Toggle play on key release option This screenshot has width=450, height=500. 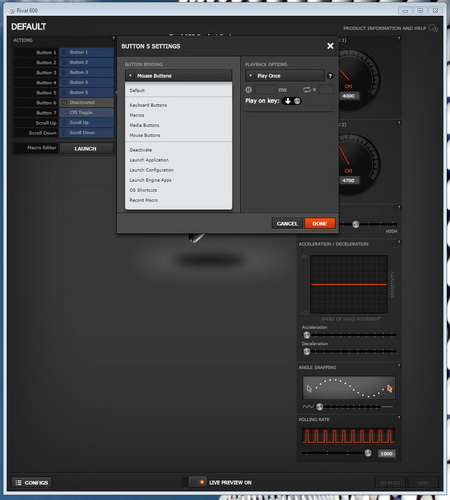297,101
